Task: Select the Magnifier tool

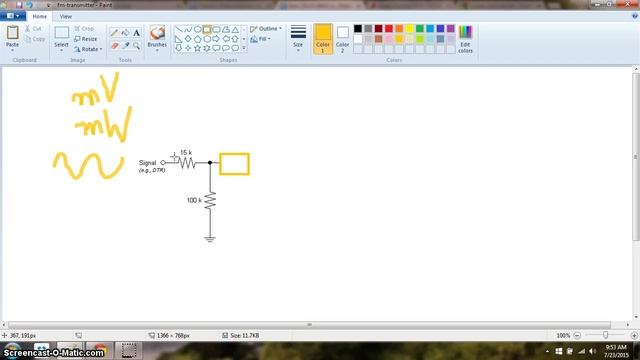Action: pyautogui.click(x=137, y=46)
